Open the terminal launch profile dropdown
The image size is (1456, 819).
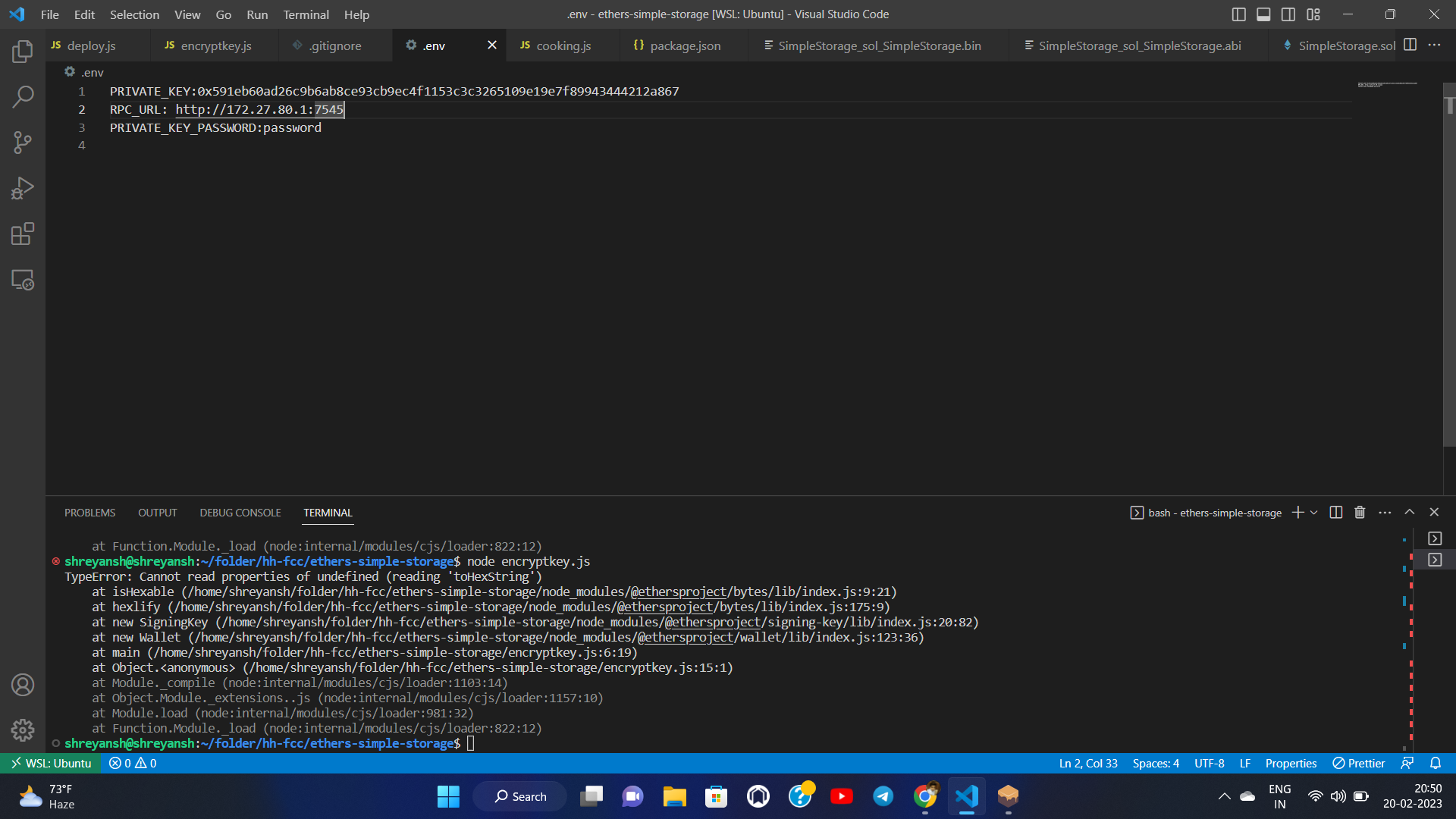1314,513
